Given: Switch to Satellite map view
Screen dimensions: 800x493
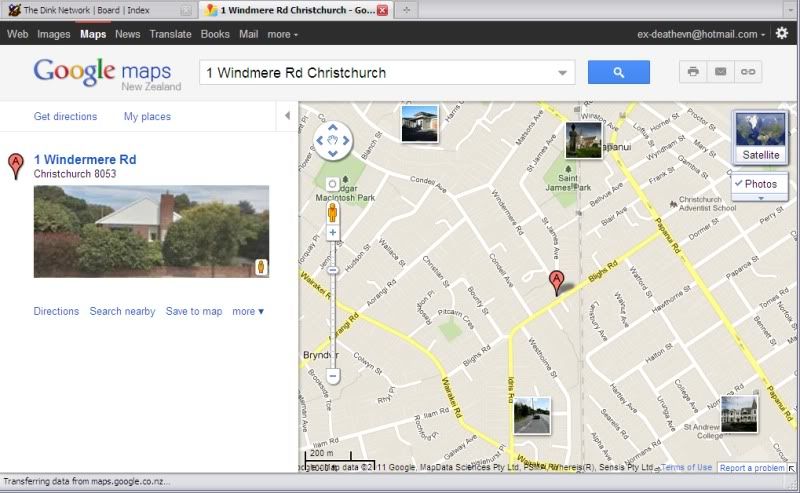Looking at the screenshot, I should (x=760, y=137).
